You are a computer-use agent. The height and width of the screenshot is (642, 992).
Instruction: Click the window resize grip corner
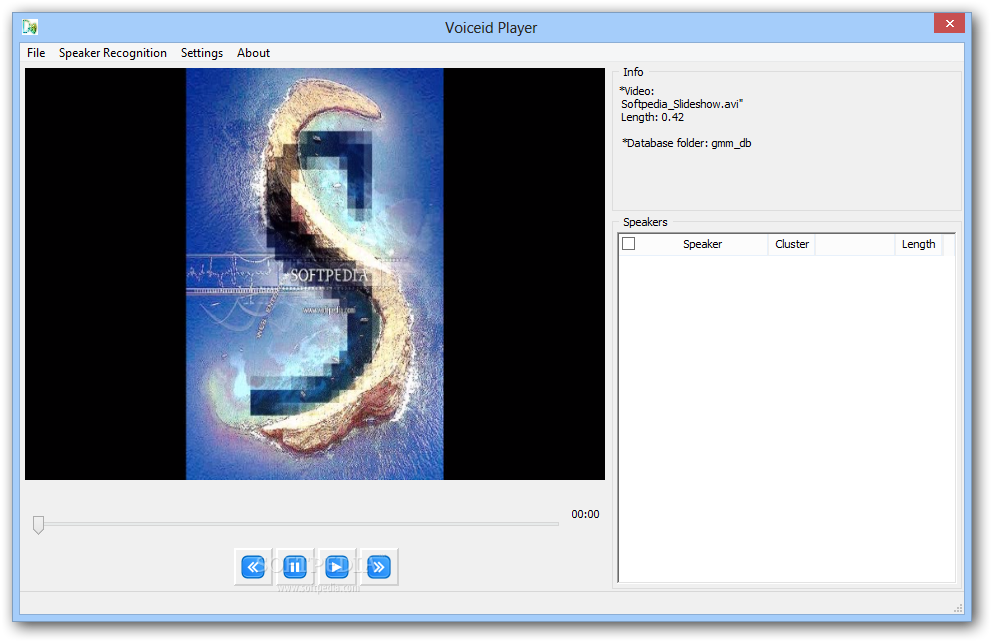pyautogui.click(x=958, y=608)
